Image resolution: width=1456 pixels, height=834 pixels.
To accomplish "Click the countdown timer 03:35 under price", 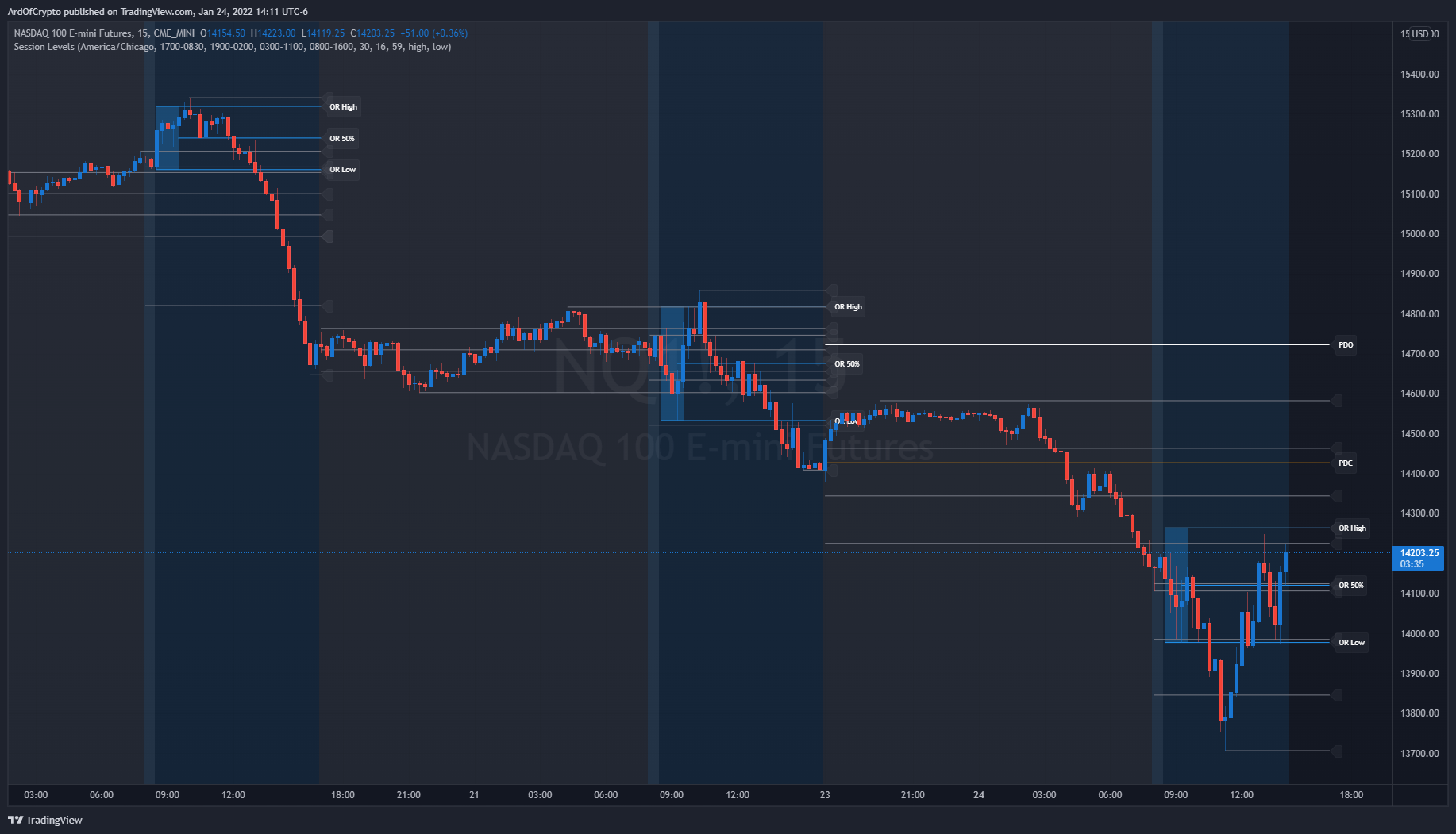I will [x=1412, y=564].
